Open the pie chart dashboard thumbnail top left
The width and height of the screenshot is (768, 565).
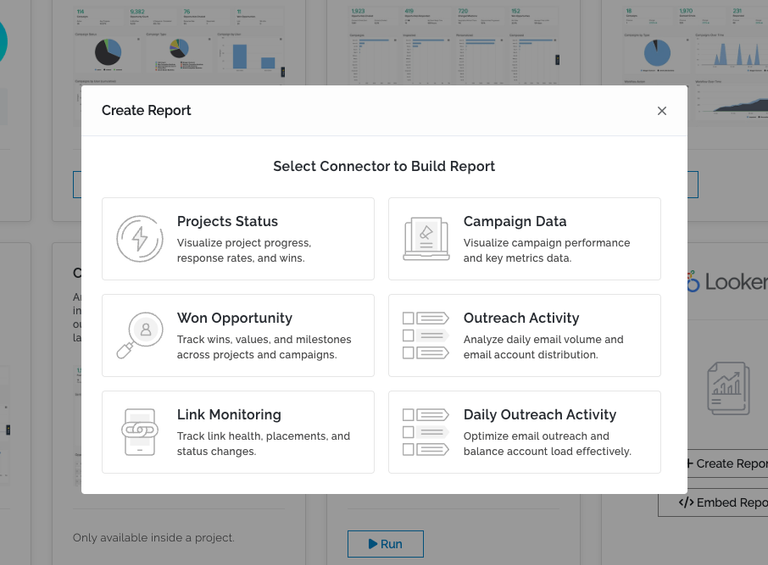pyautogui.click(x=178, y=47)
